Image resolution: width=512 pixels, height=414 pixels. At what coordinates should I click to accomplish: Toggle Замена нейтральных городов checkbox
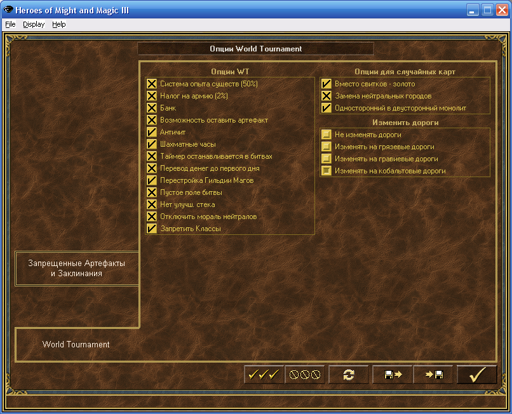pos(326,96)
